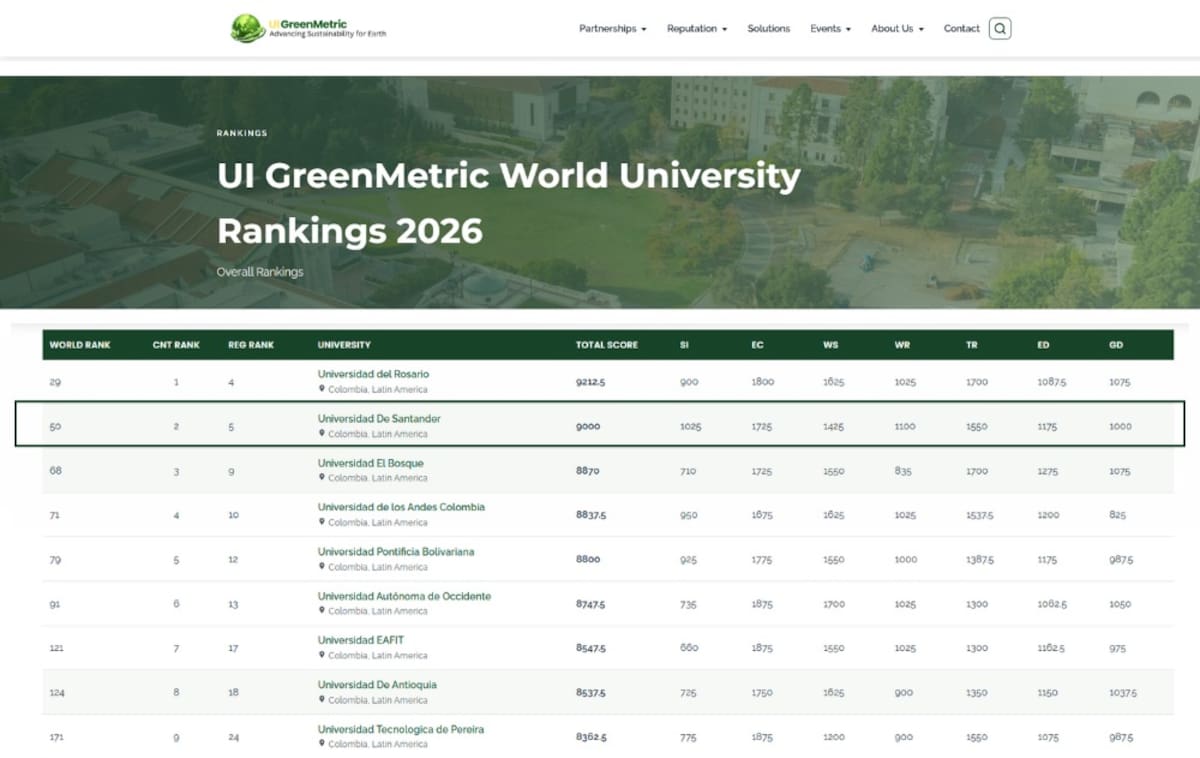
Task: Click location pin under Universidad Tecnologica de Pereira
Action: click(x=322, y=744)
